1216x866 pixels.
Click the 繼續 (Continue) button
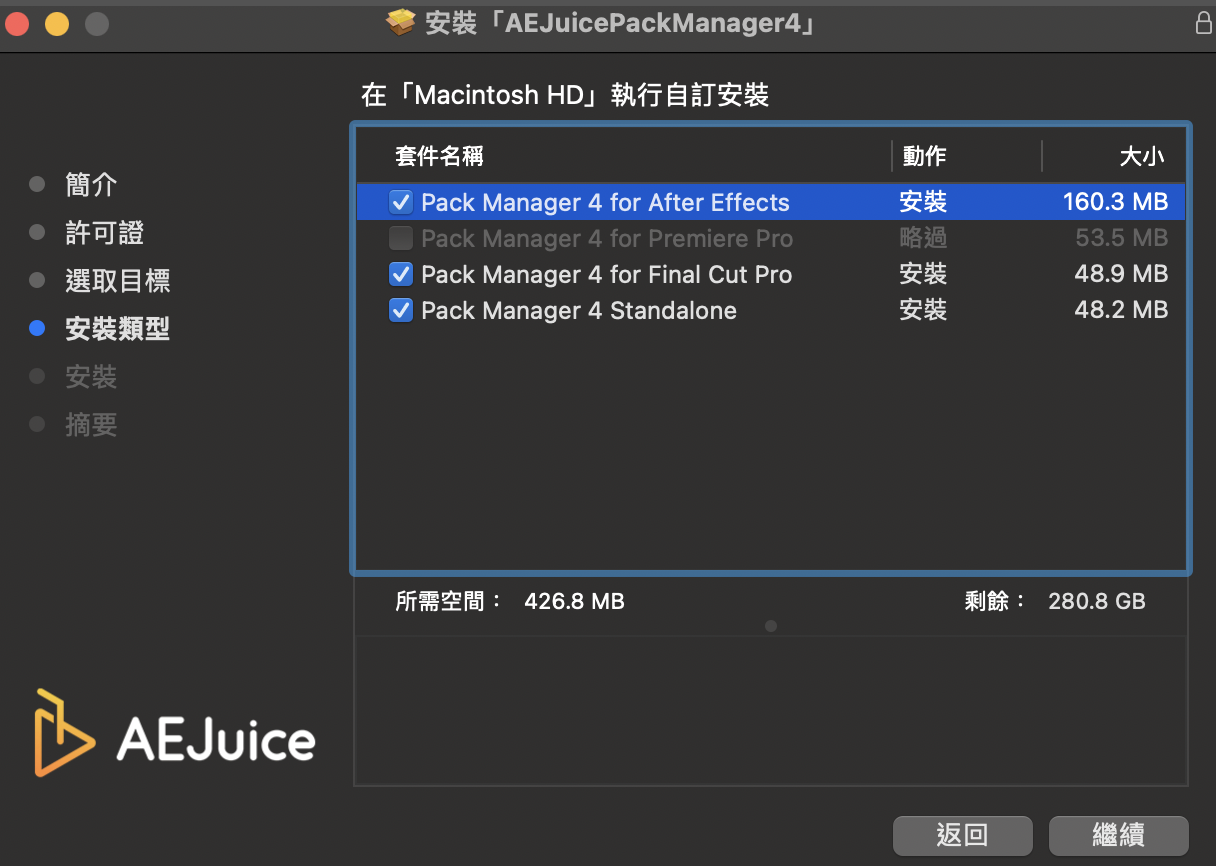coord(1118,836)
